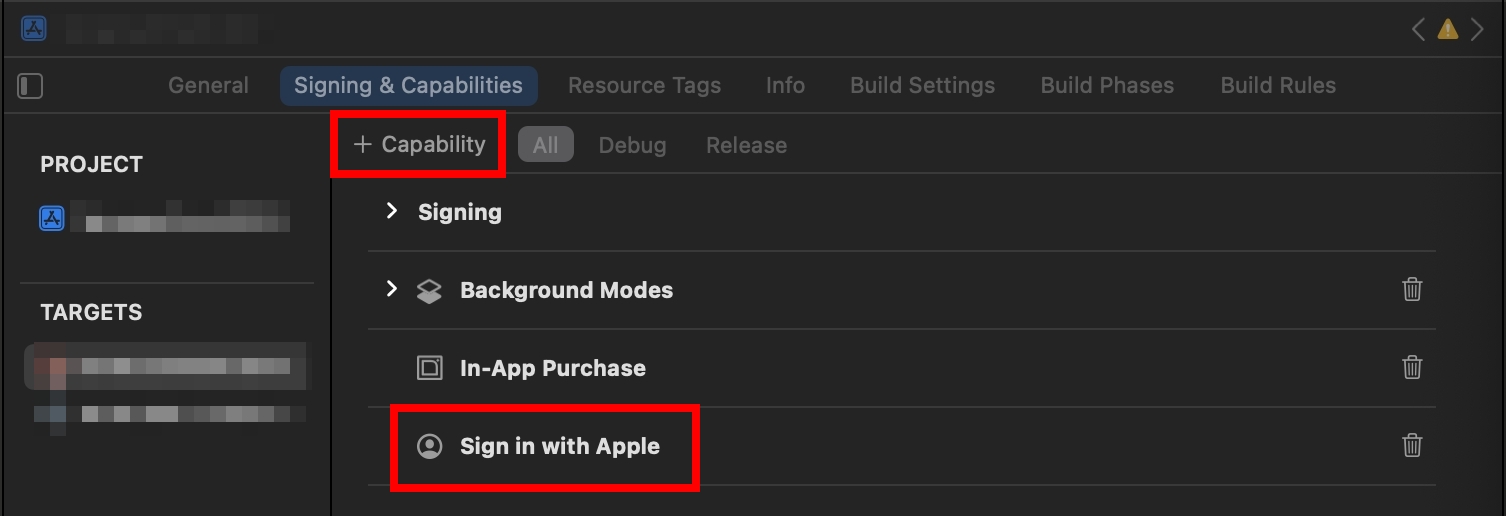The height and width of the screenshot is (516, 1506).
Task: Select the All configurations filter
Action: [545, 145]
